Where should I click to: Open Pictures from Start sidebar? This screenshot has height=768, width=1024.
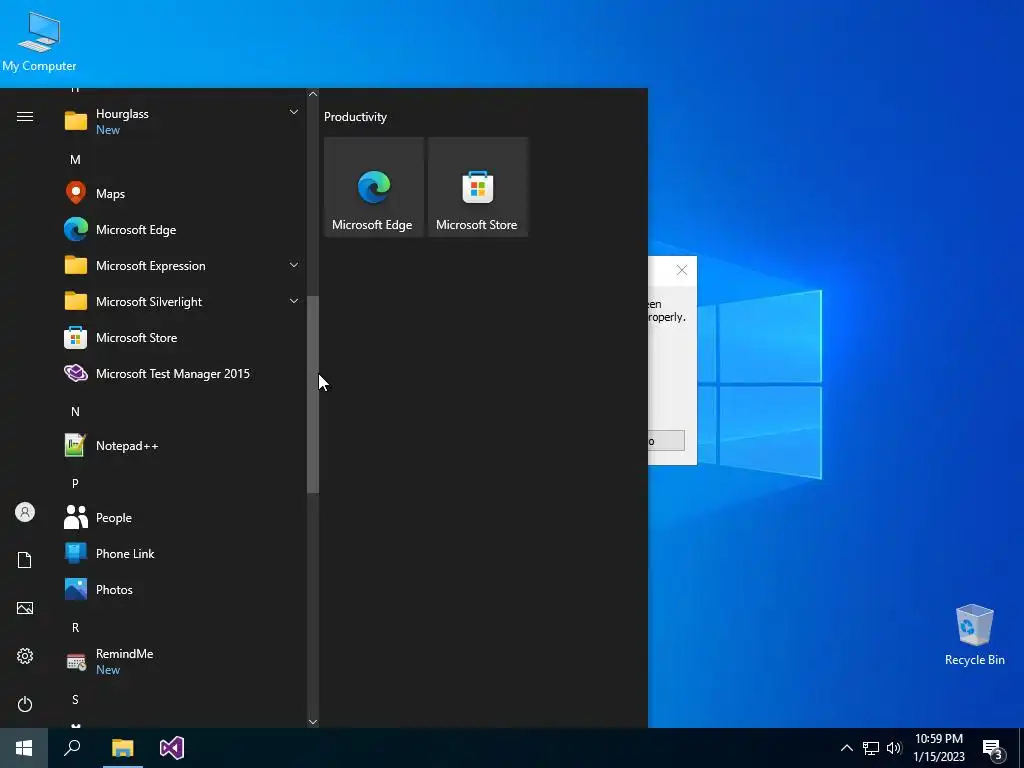coord(25,608)
